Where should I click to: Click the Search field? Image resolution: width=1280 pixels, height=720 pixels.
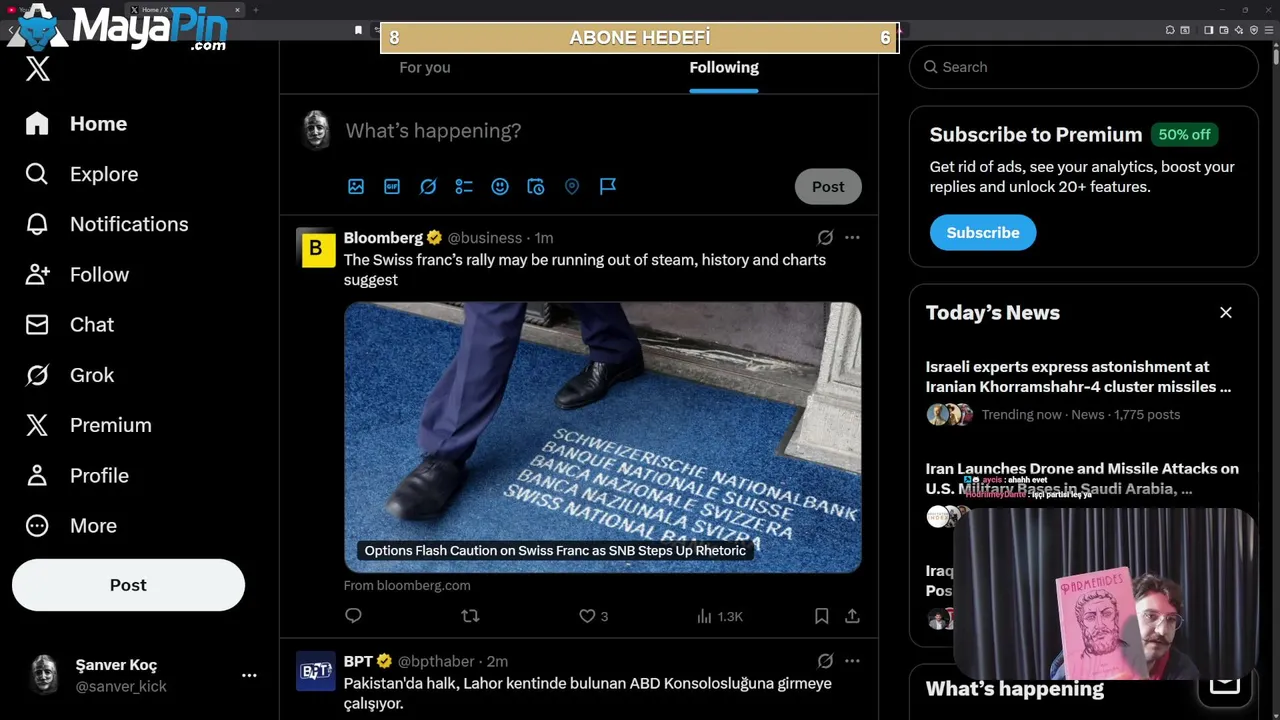pos(1083,67)
